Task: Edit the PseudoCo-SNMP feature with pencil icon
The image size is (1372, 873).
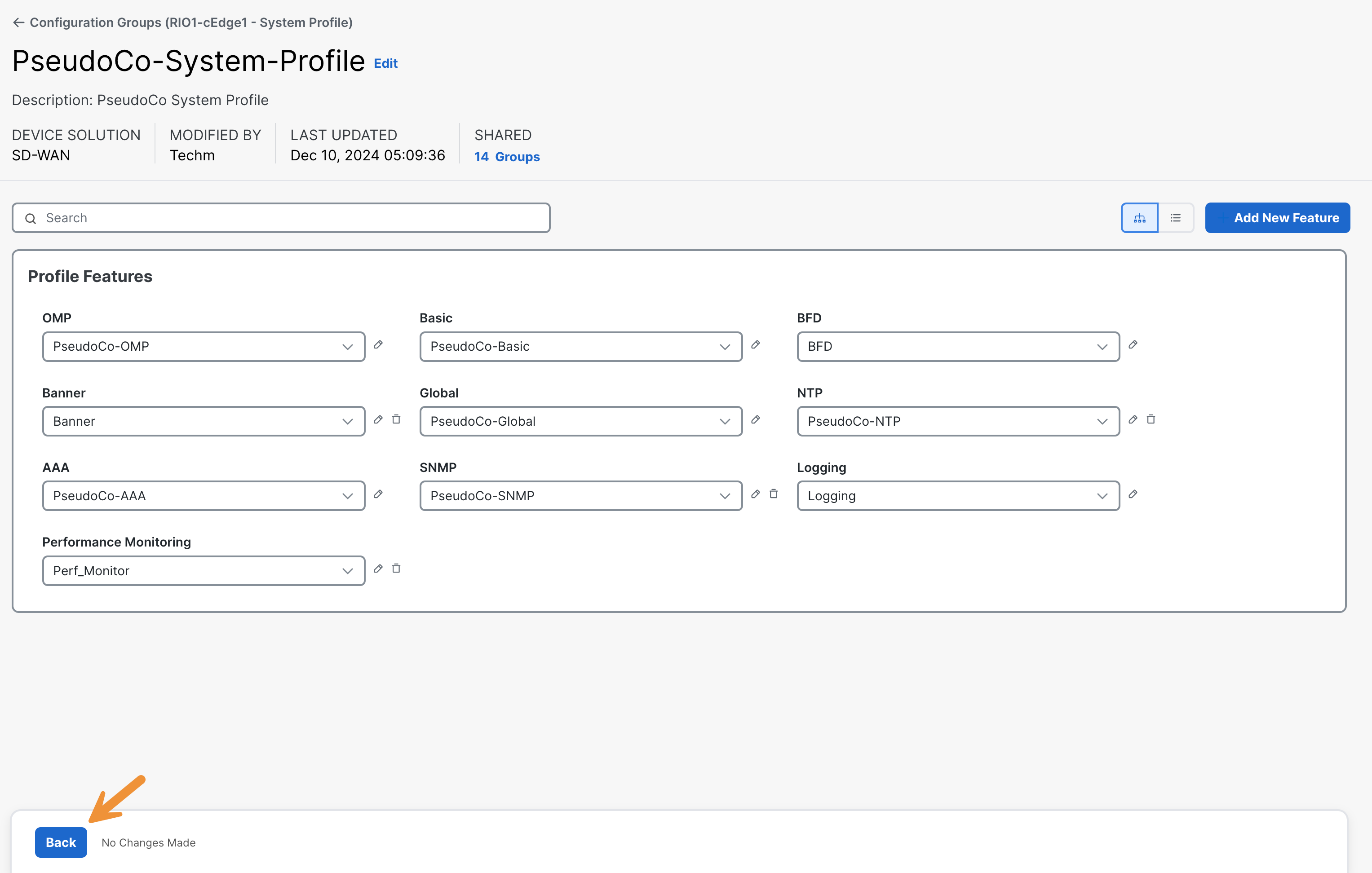Action: [756, 494]
